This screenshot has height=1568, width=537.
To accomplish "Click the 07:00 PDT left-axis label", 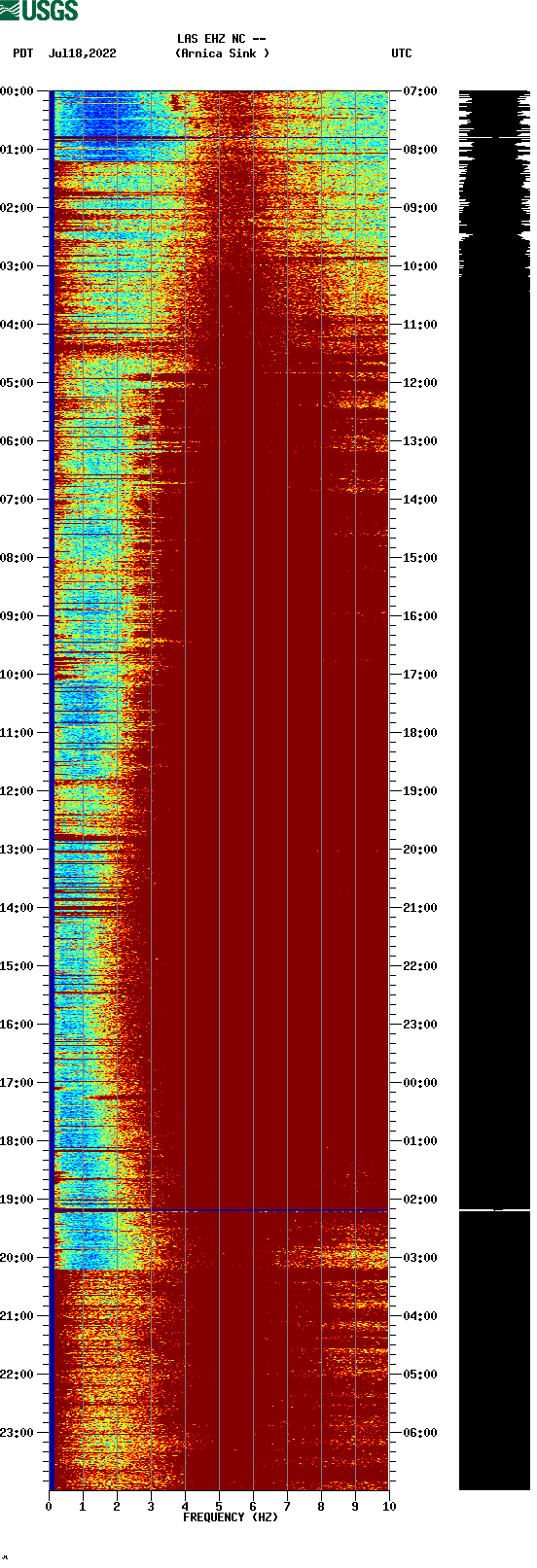I will pos(18,500).
